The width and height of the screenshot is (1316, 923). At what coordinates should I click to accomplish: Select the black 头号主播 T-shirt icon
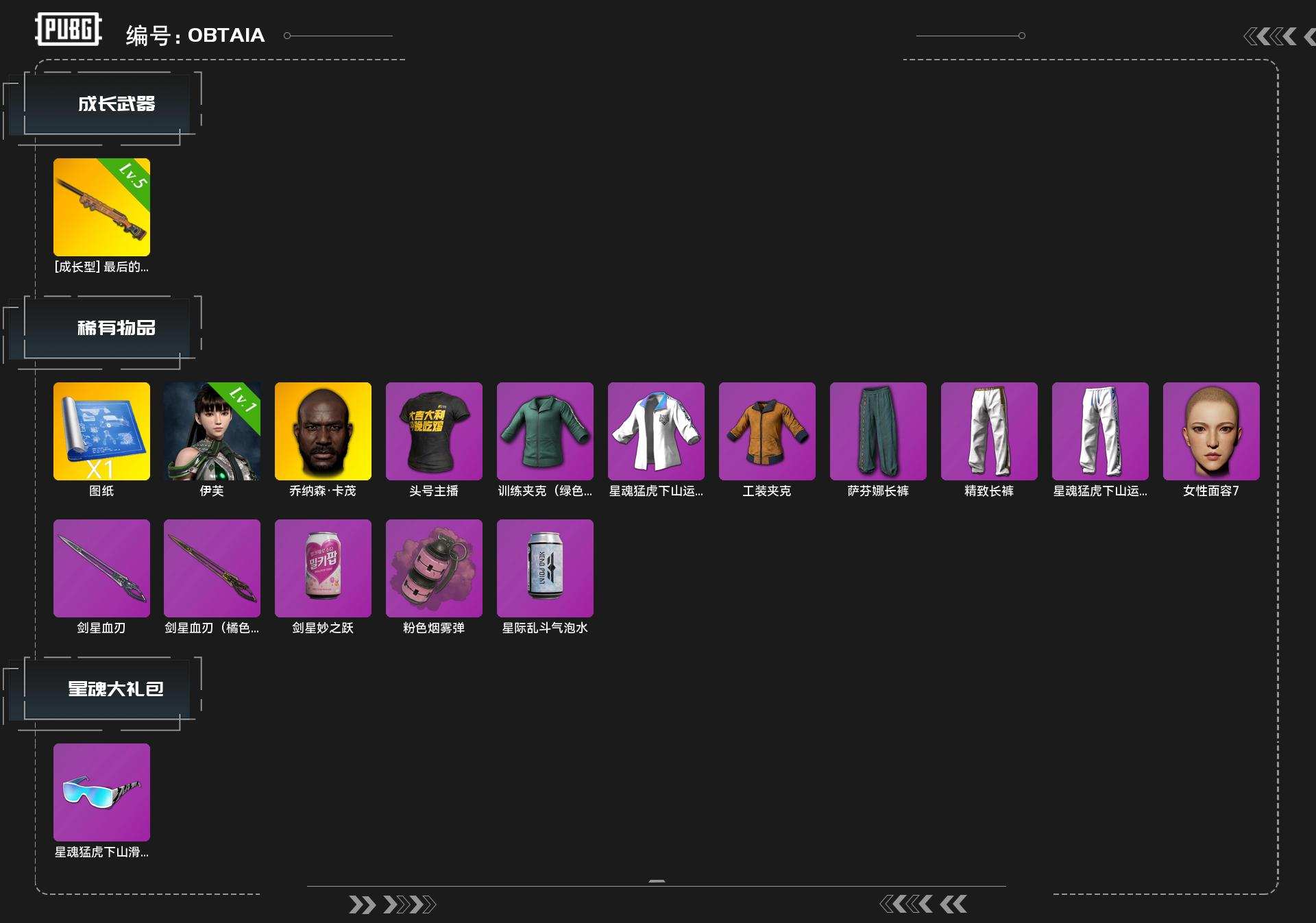pyautogui.click(x=434, y=431)
